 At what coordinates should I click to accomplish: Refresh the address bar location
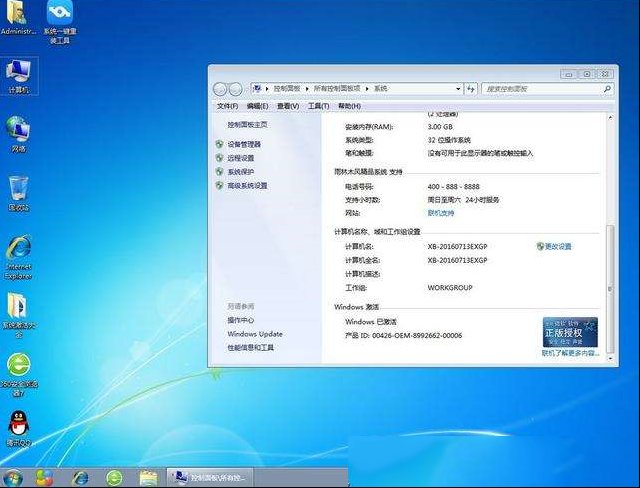[x=471, y=89]
